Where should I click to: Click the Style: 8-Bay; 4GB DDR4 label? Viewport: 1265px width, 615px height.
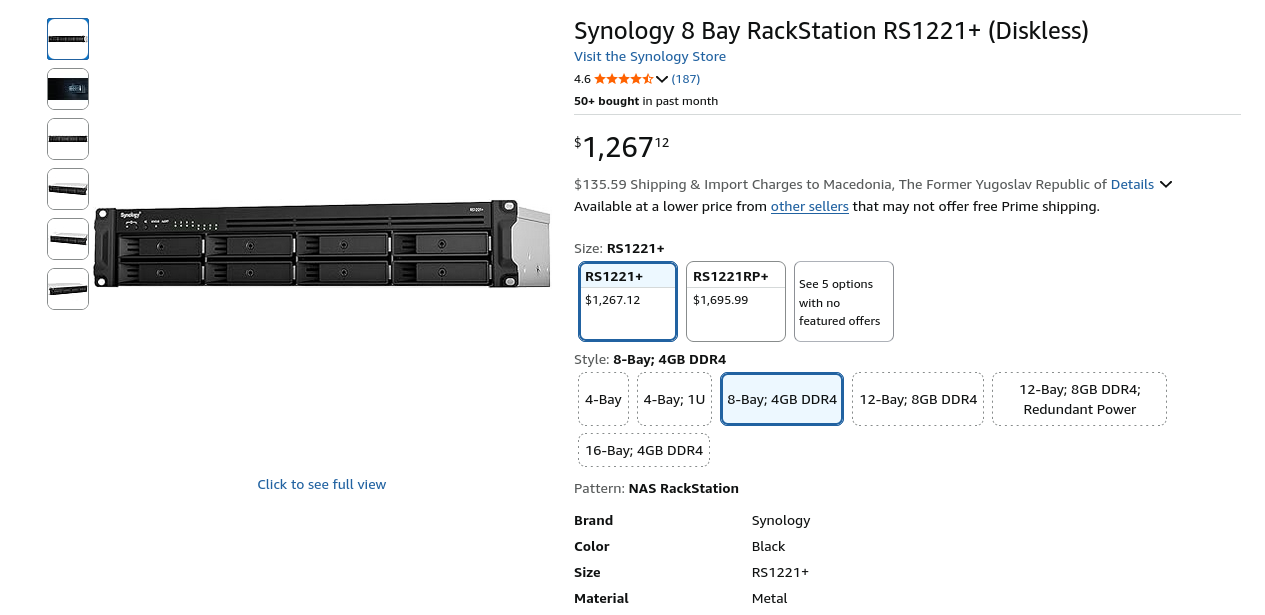pos(650,359)
